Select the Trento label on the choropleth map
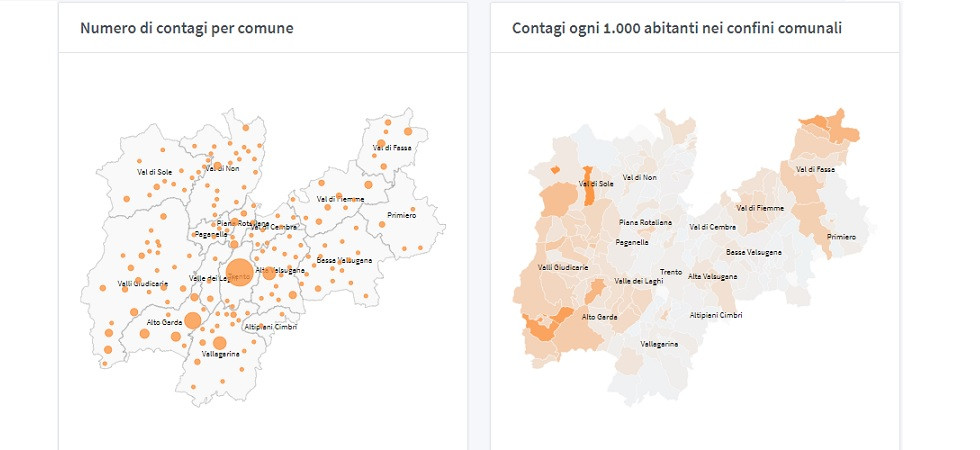 [x=671, y=272]
